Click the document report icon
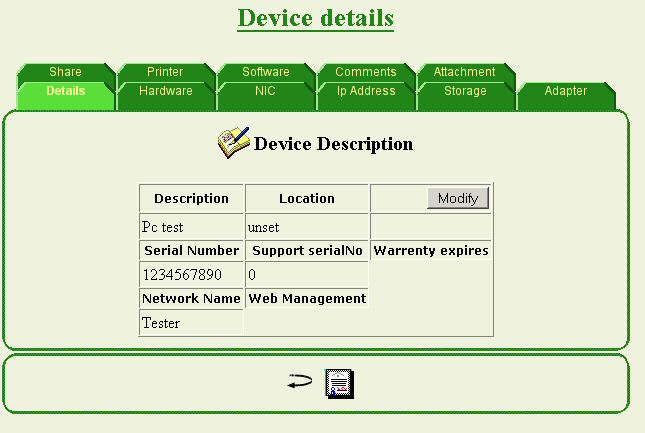This screenshot has width=645, height=433. (x=340, y=383)
